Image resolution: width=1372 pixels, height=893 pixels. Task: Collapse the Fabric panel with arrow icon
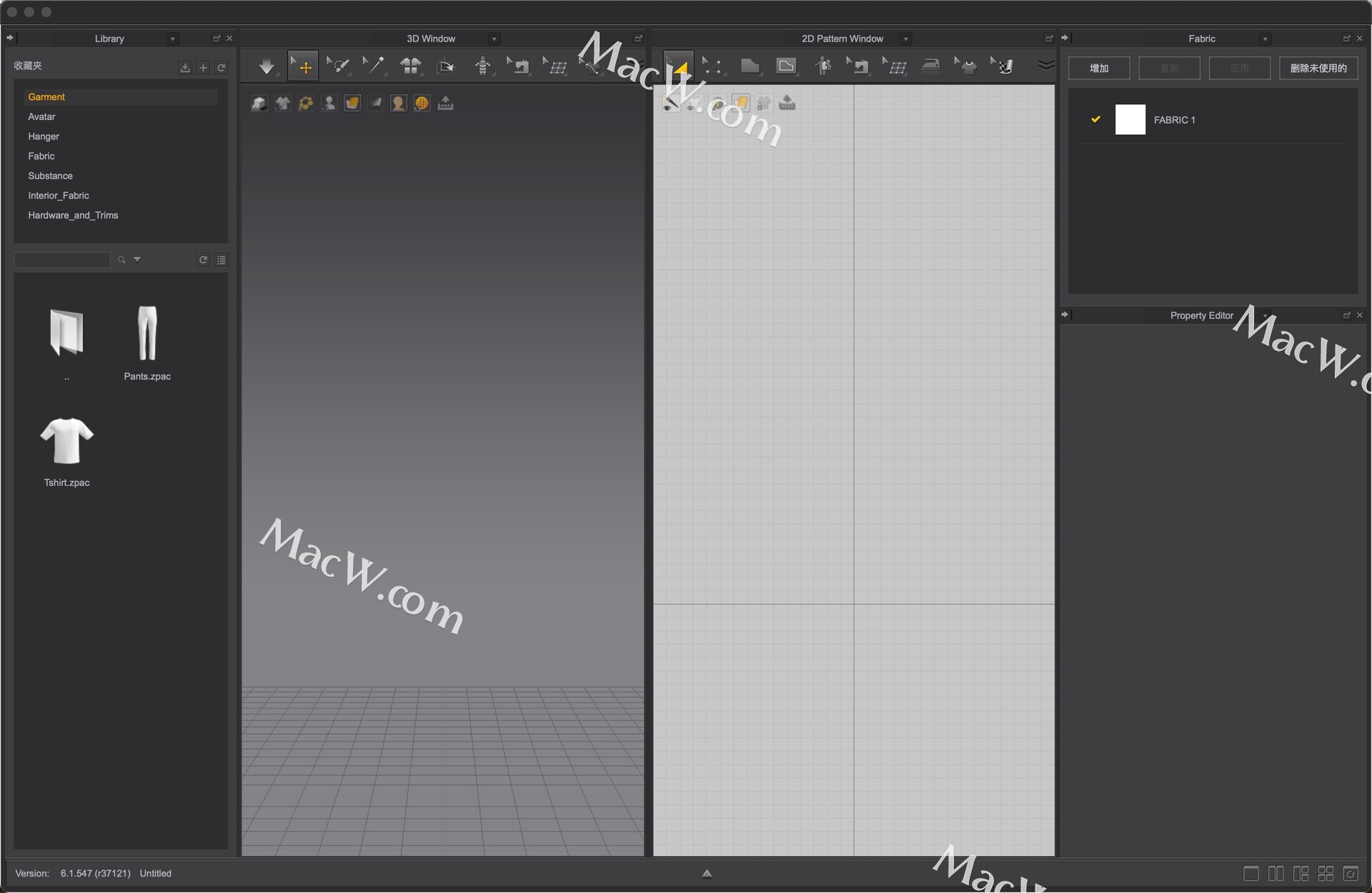1065,38
